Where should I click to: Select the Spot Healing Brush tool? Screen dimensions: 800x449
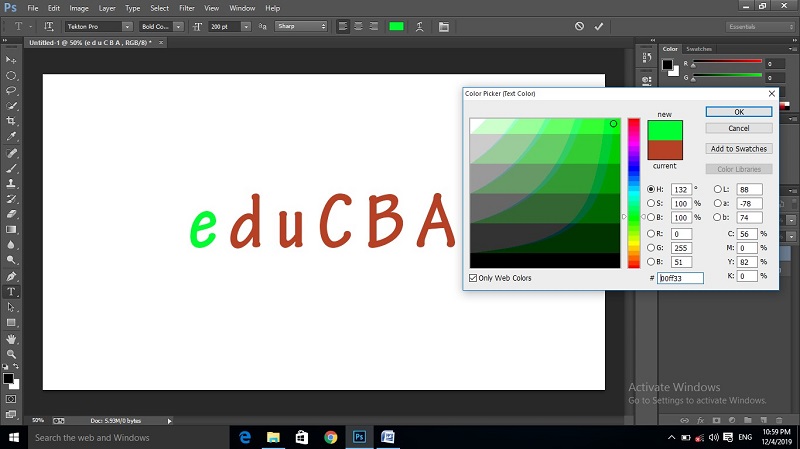[11, 153]
